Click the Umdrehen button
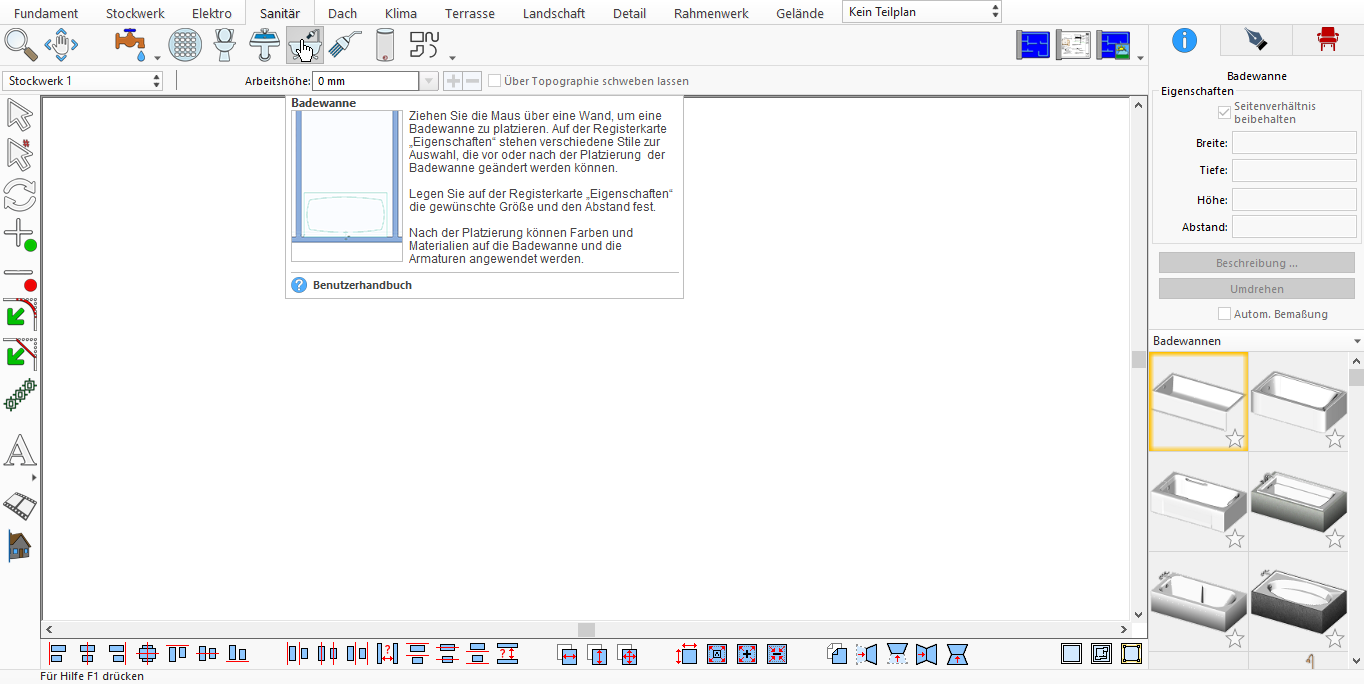 tap(1256, 289)
